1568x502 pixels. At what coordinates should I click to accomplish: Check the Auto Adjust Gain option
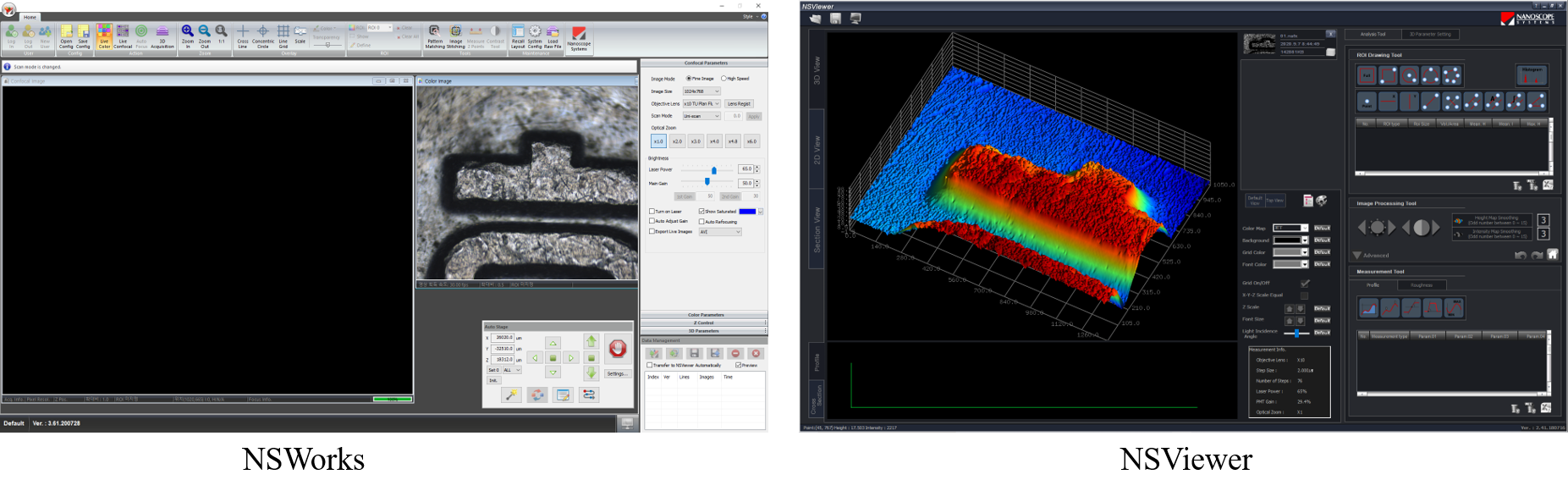652,221
